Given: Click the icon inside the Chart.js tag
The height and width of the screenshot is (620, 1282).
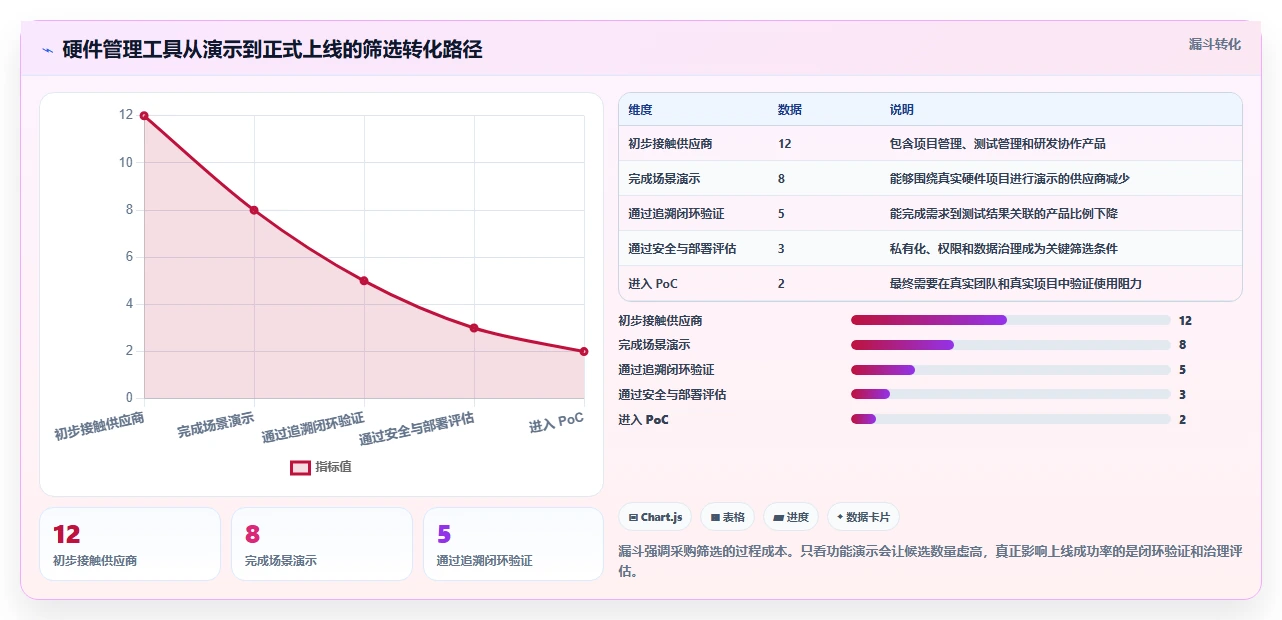Looking at the screenshot, I should (634, 518).
